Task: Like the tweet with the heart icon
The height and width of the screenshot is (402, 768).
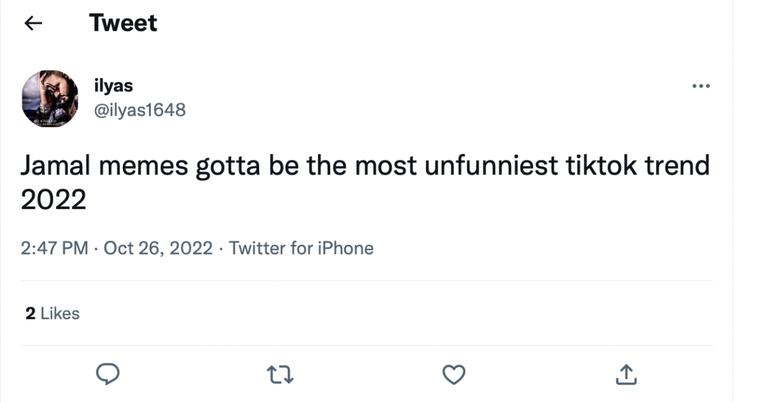Action: coord(454,374)
